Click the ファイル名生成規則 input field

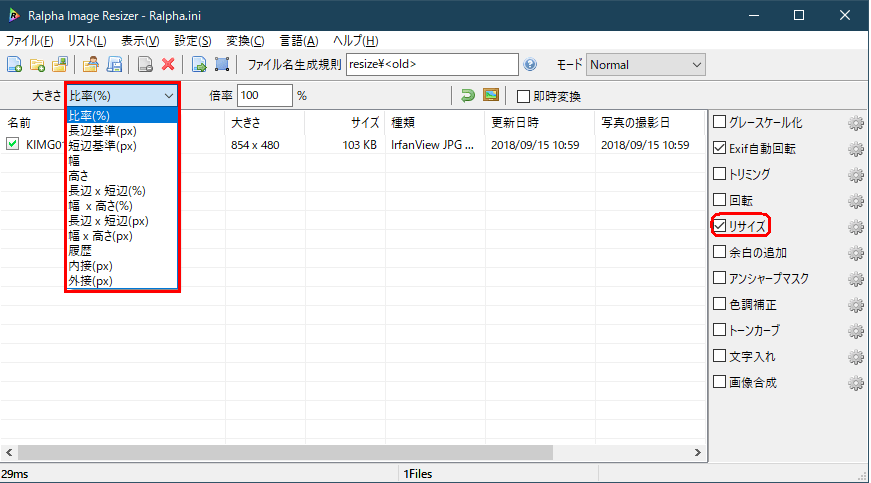[x=432, y=64]
